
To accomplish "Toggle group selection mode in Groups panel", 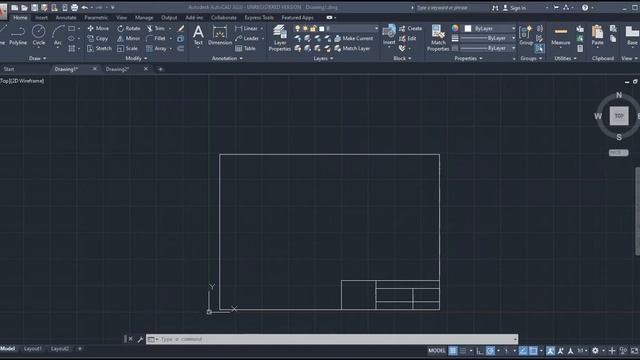I will (x=540, y=48).
